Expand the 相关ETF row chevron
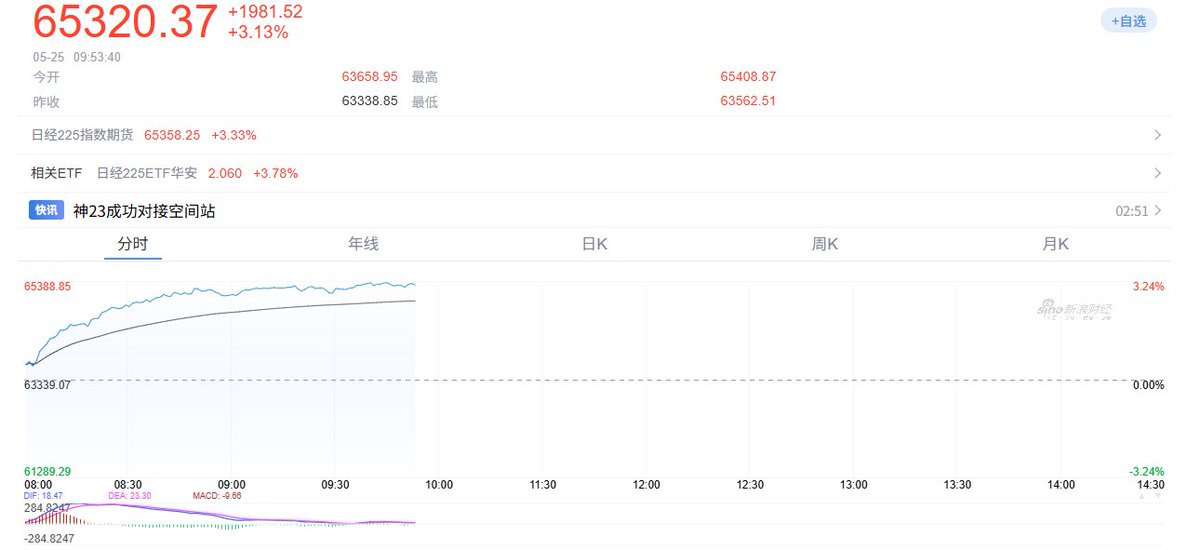 pyautogui.click(x=1158, y=173)
